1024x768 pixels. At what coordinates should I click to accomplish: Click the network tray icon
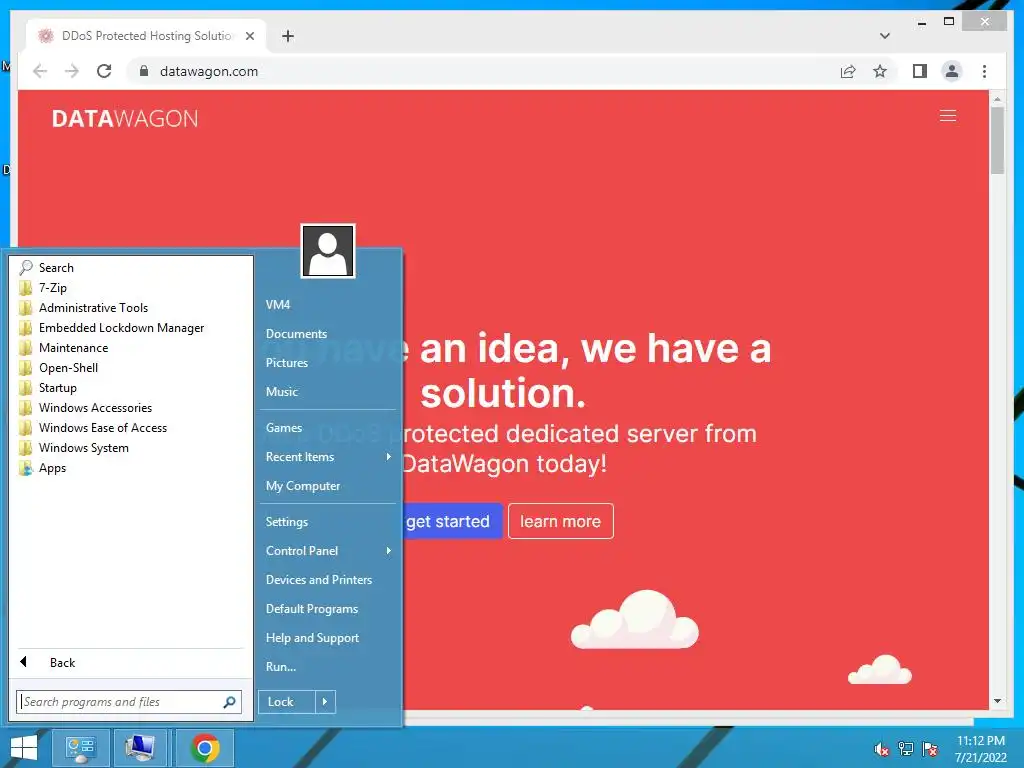pos(906,749)
